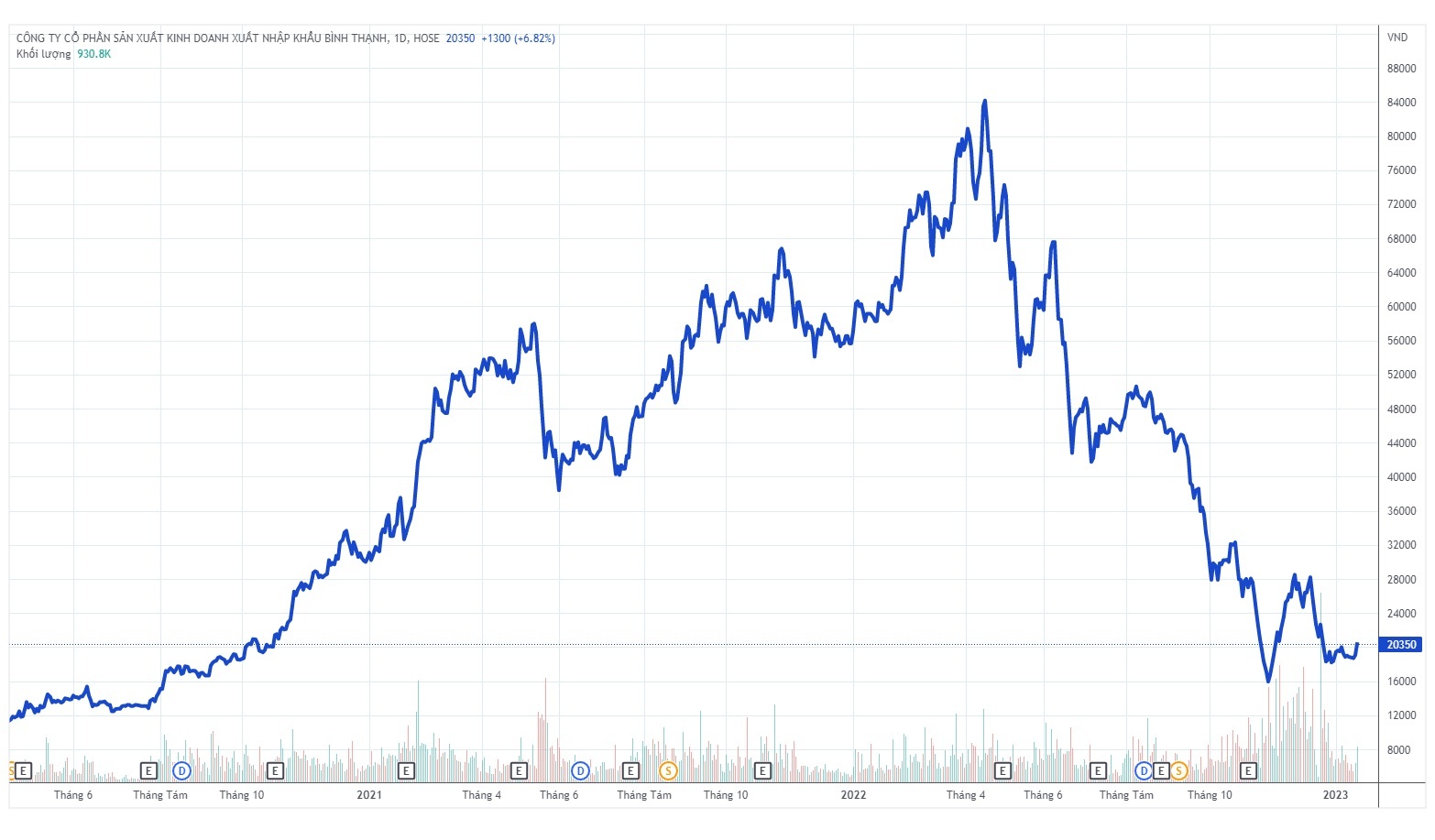Click the E marker right of Tháng 4 2021
Image resolution: width=1435 pixels, height=840 pixels.
[x=519, y=770]
